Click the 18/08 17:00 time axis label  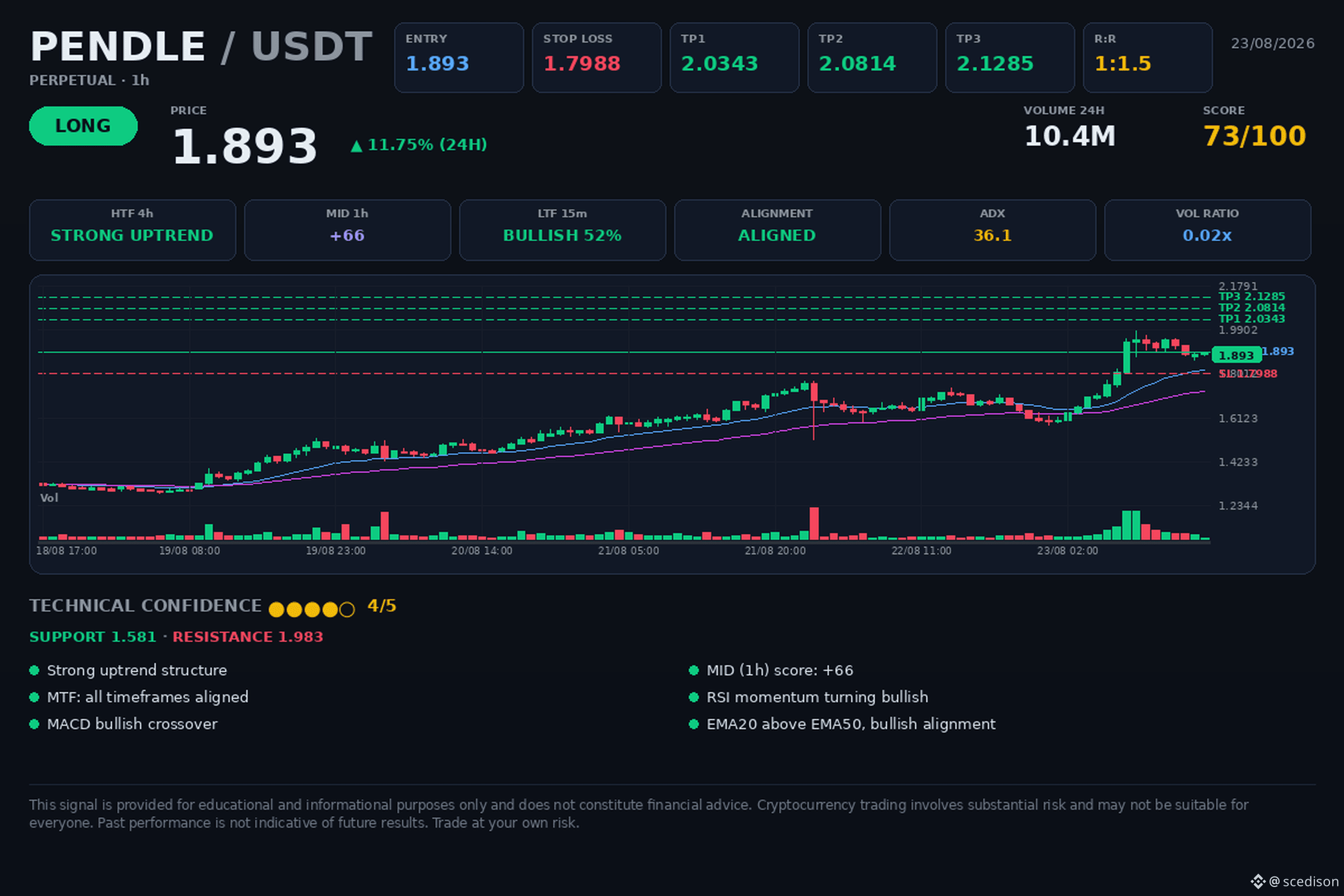point(66,551)
